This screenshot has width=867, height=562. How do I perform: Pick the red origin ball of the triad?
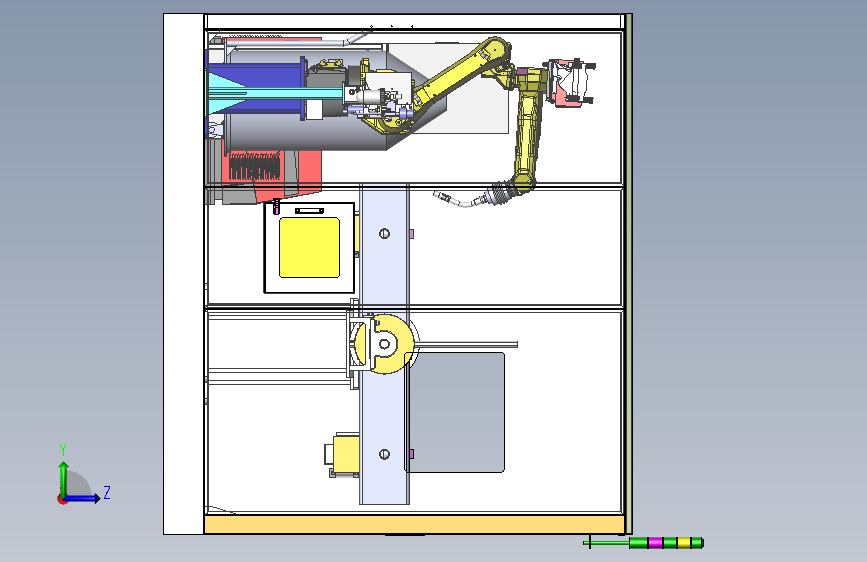[x=62, y=499]
